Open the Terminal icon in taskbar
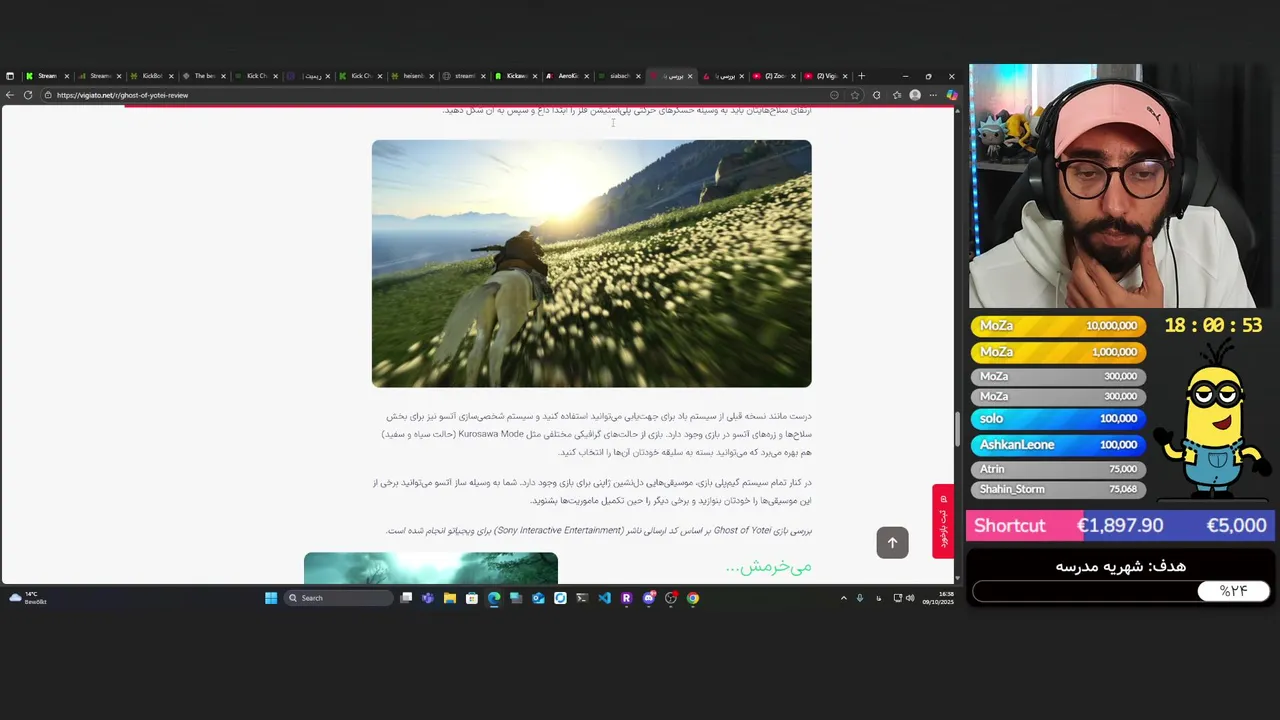This screenshot has width=1280, height=720. [x=582, y=598]
